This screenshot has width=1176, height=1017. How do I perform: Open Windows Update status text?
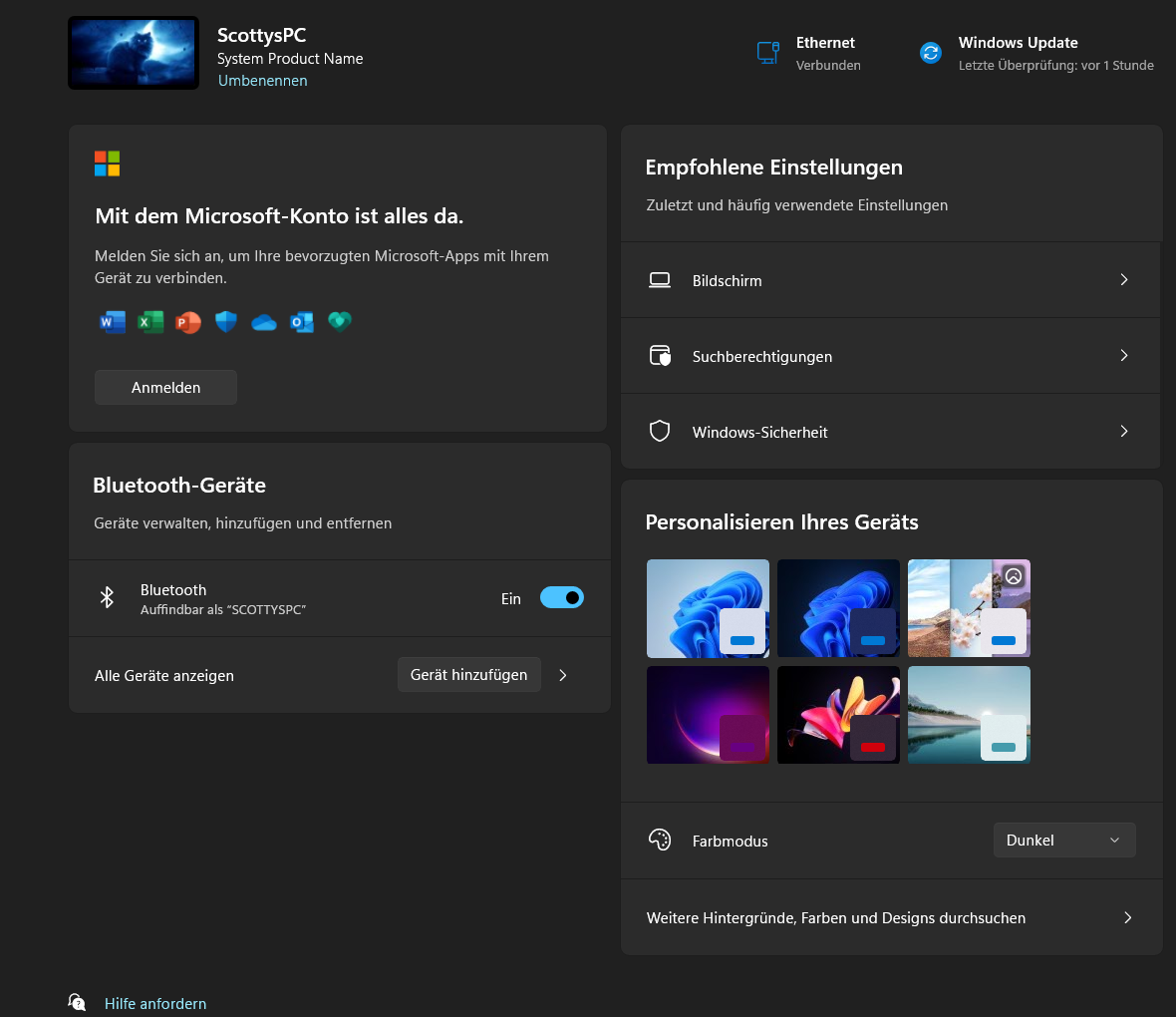point(1056,65)
